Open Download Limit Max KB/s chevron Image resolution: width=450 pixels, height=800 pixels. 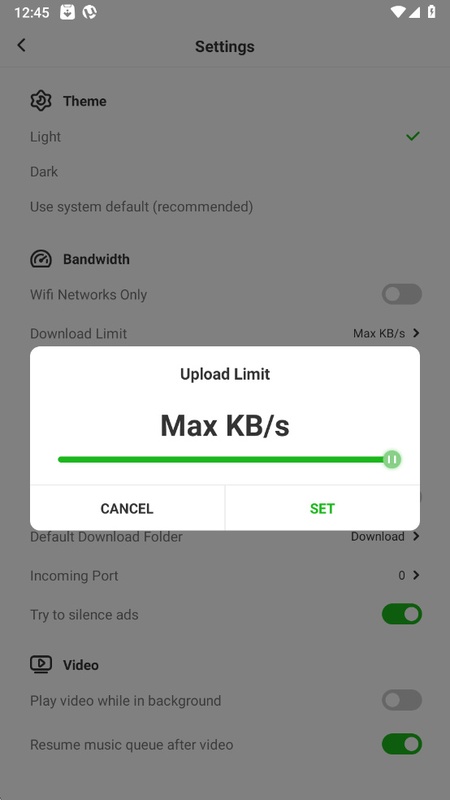416,333
